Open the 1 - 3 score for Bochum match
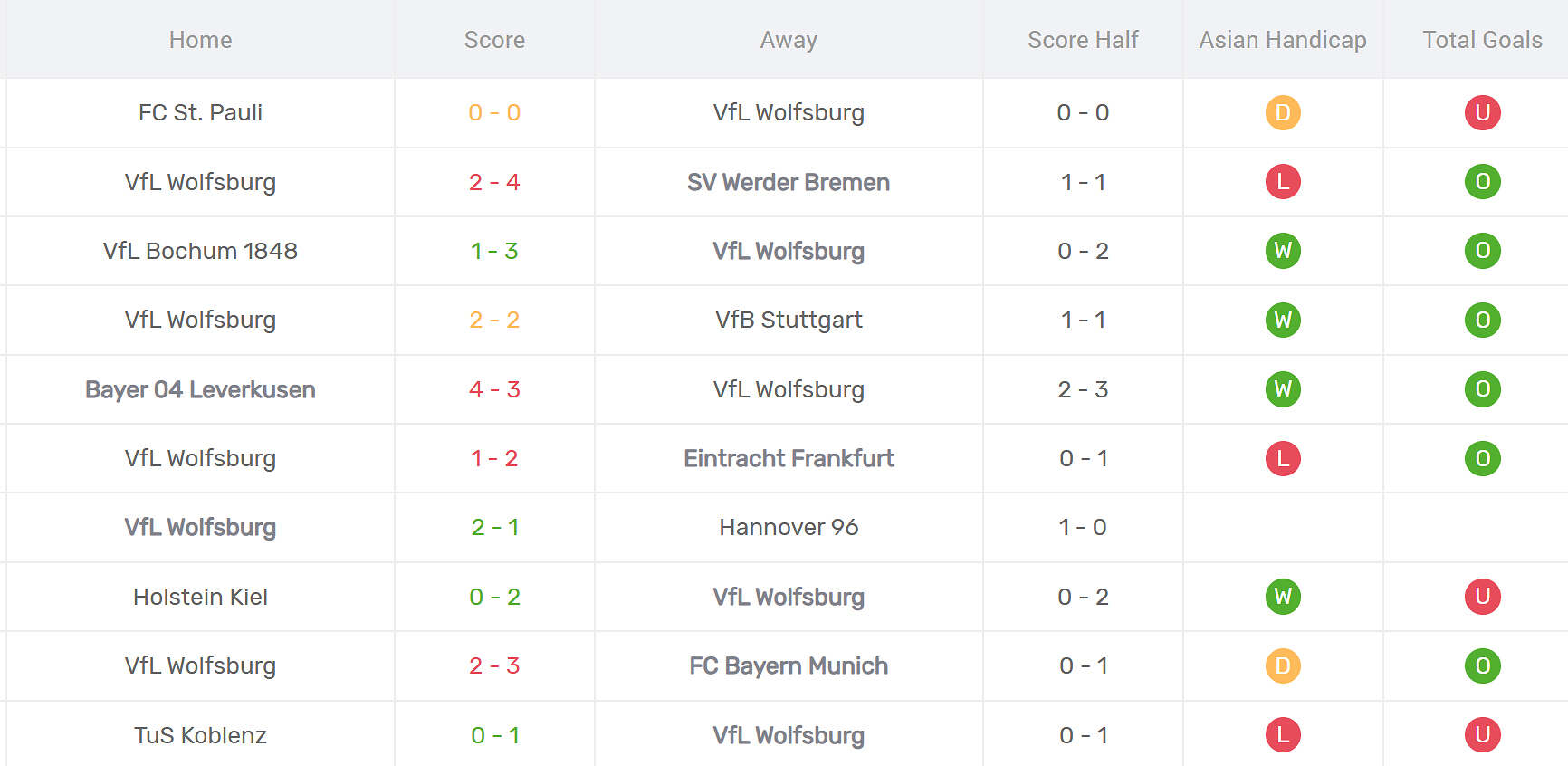This screenshot has height=766, width=1568. 494,251
